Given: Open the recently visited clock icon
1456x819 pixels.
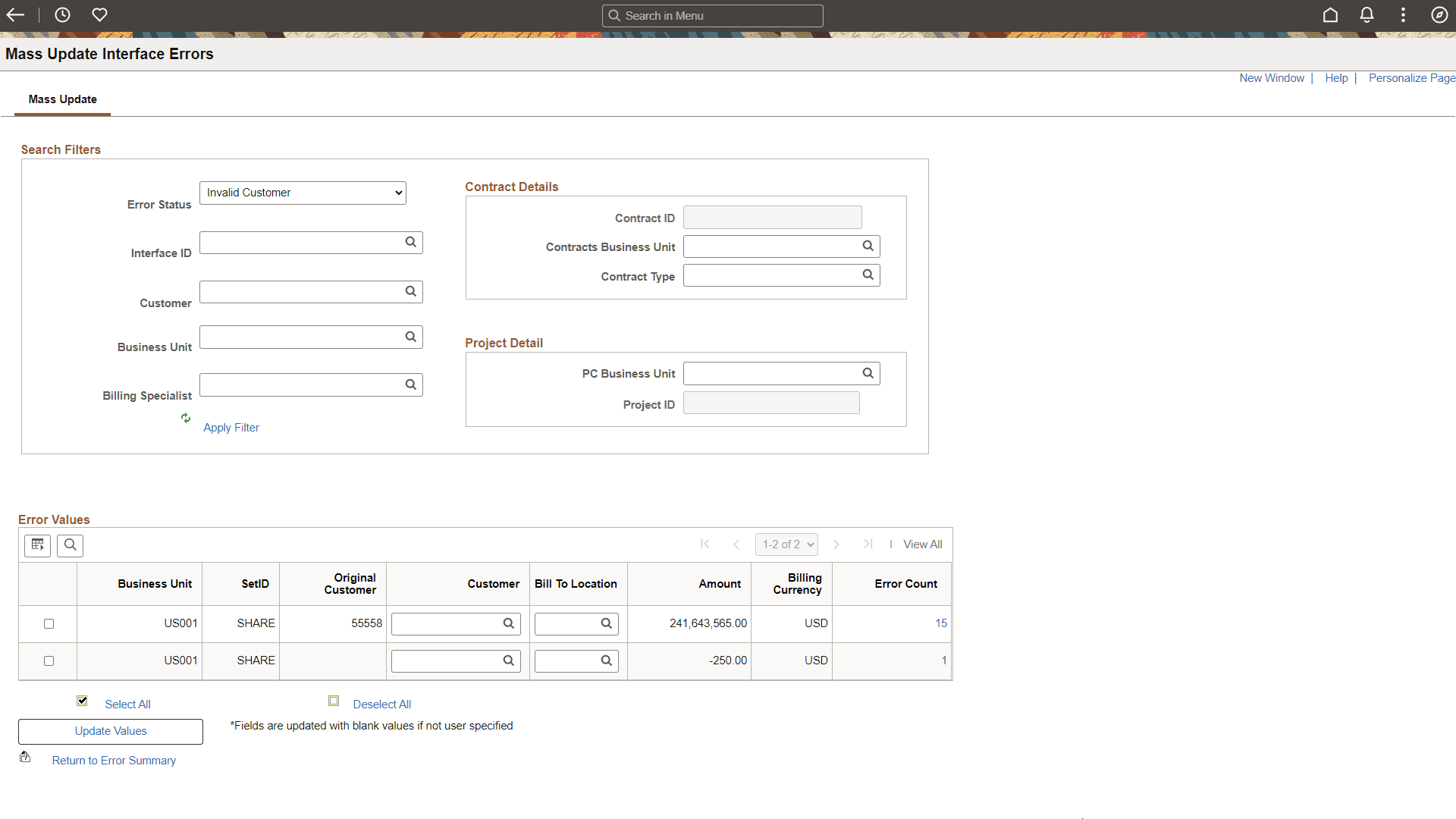Looking at the screenshot, I should [x=62, y=15].
